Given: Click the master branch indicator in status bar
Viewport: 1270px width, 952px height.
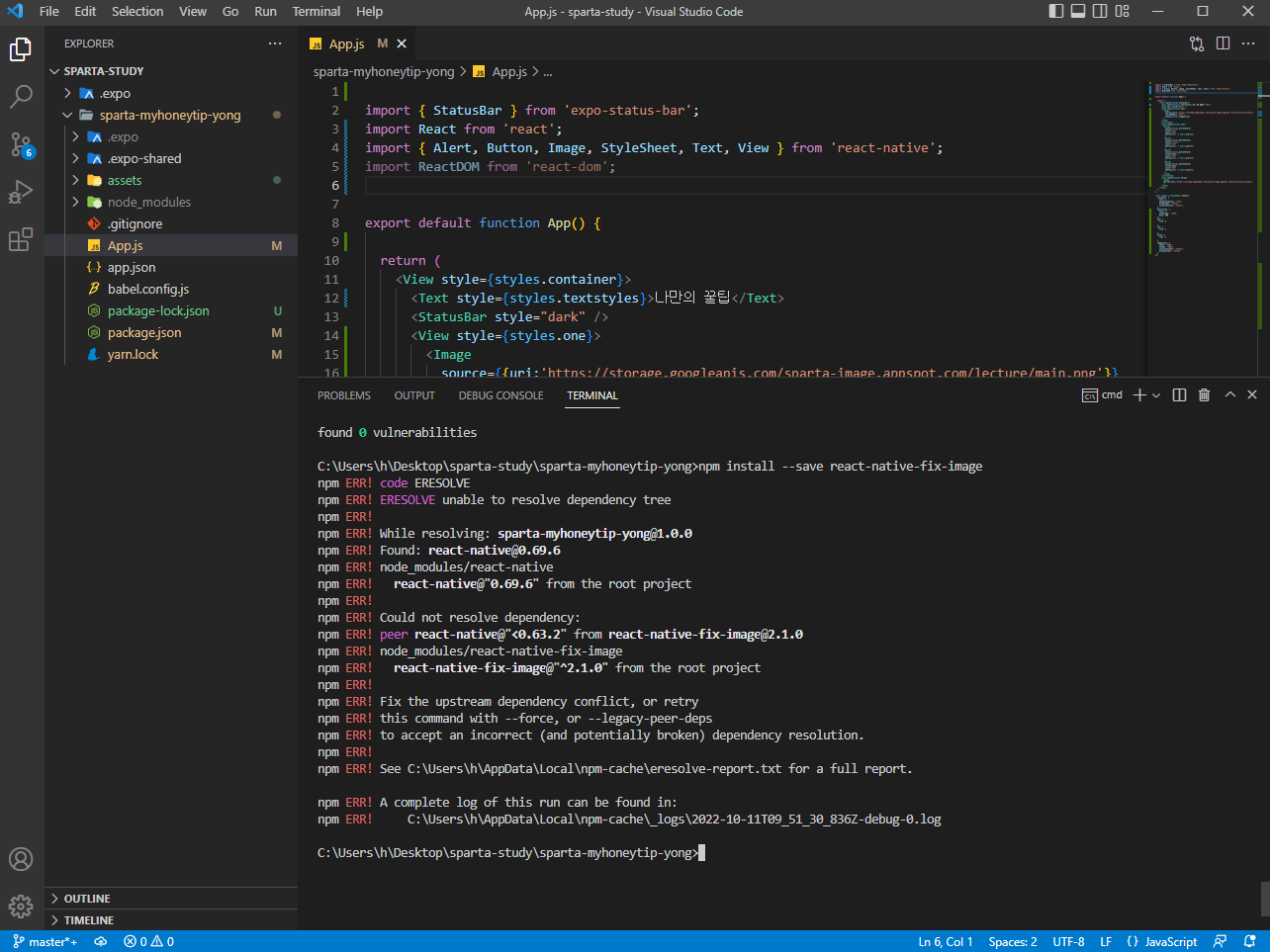Looking at the screenshot, I should (x=45, y=942).
